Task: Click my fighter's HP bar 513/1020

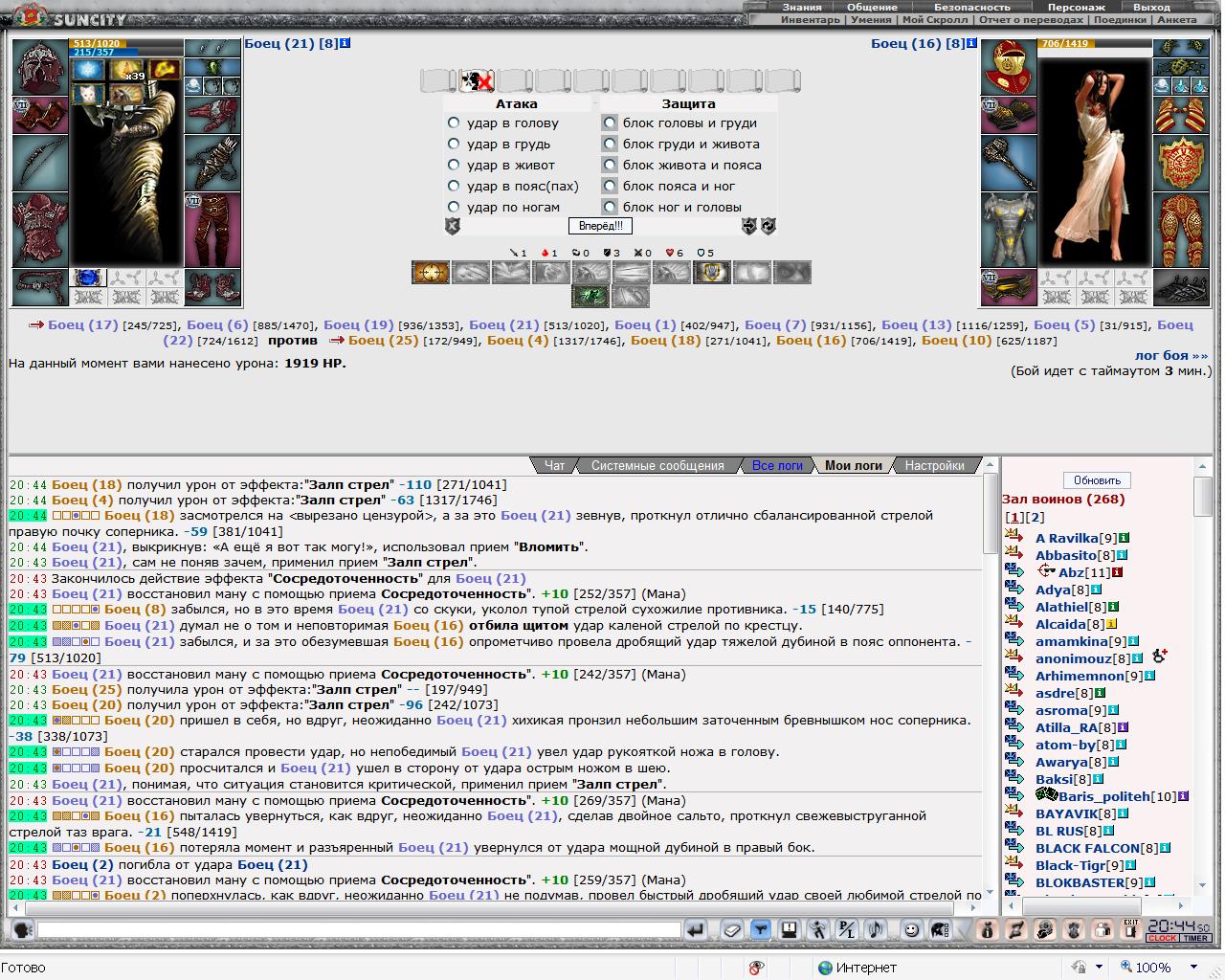Action: click(126, 43)
